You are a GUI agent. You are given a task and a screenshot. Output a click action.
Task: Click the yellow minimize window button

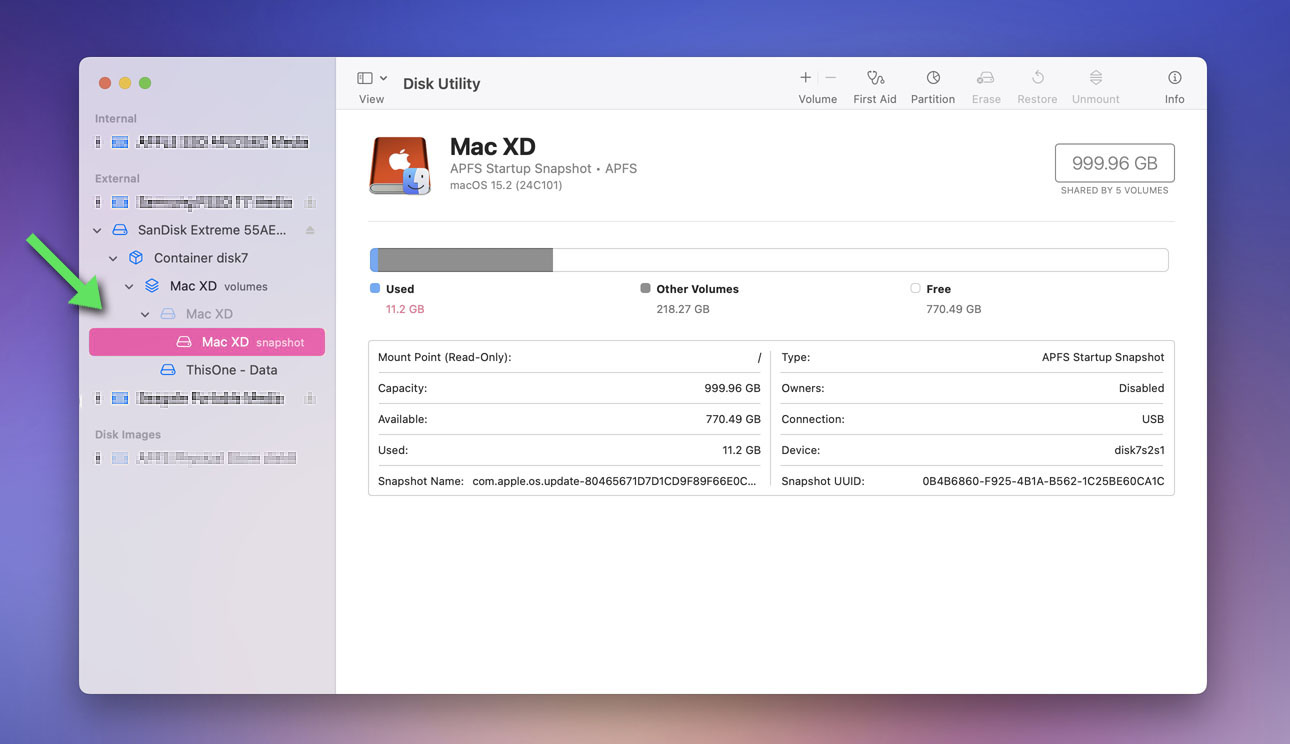[x=125, y=83]
